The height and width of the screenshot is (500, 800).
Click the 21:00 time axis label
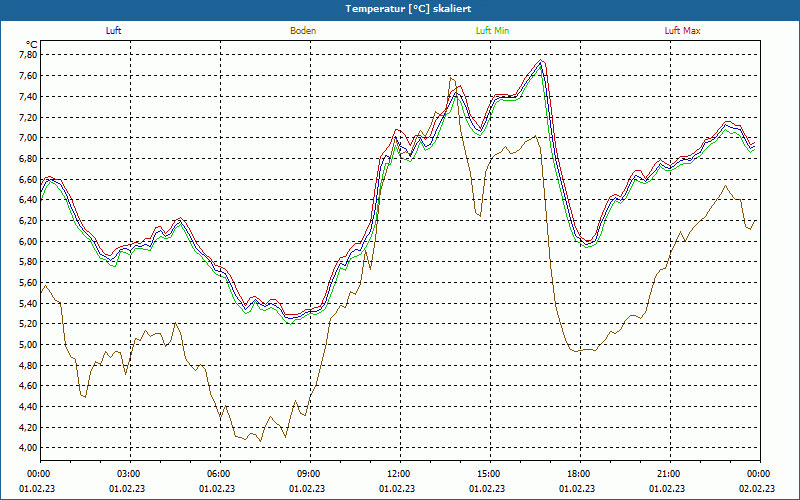pyautogui.click(x=668, y=473)
